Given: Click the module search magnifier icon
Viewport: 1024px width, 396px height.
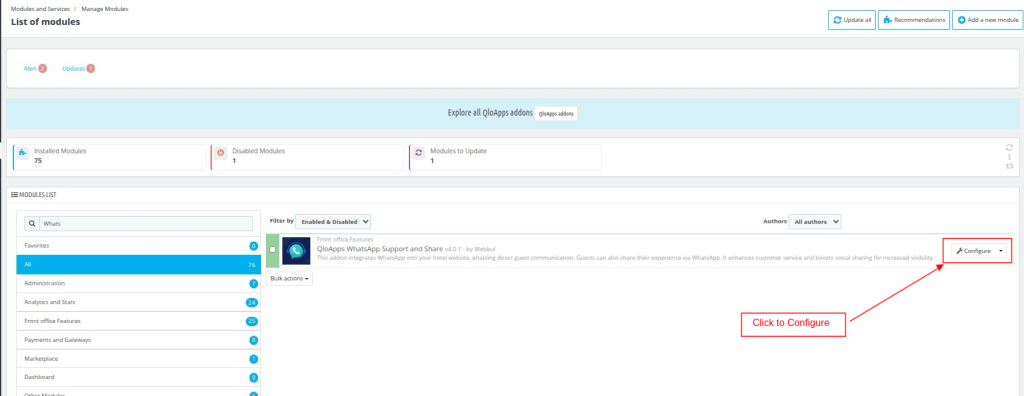Looking at the screenshot, I should 31,223.
